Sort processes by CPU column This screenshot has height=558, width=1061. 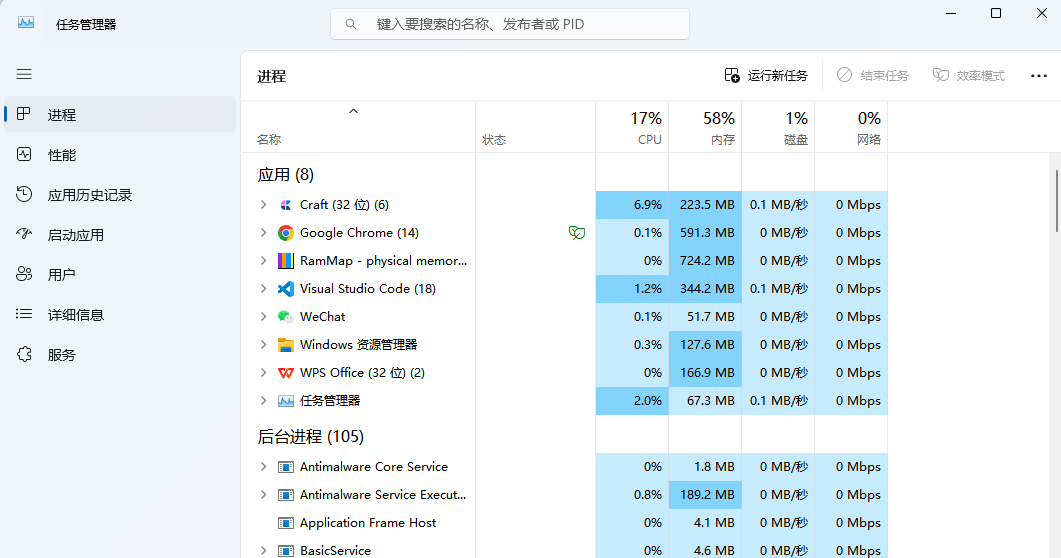point(632,128)
